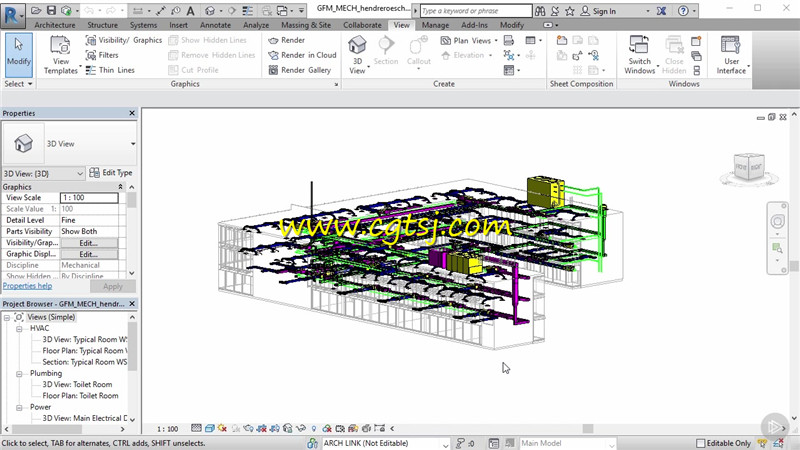
Task: Click Edit Type button
Action: point(111,173)
